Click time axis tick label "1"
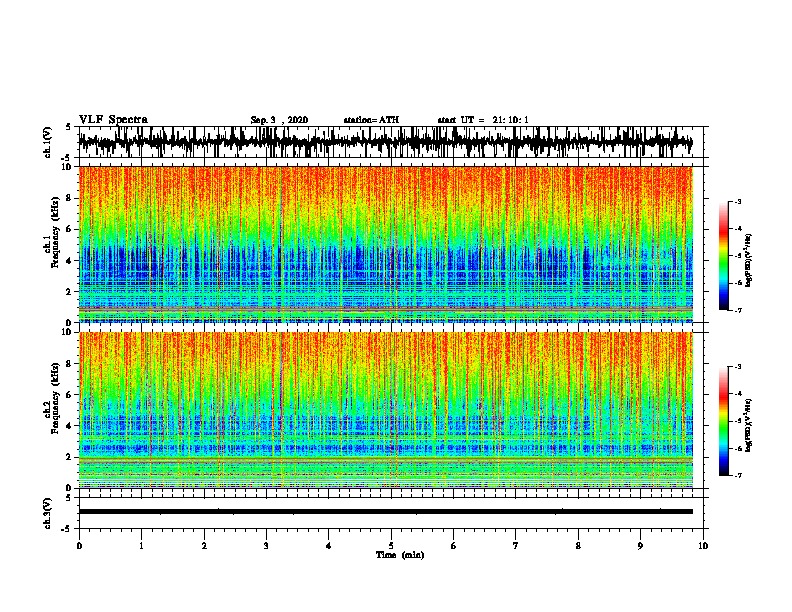Screen dimensions: 792x612 [141, 546]
